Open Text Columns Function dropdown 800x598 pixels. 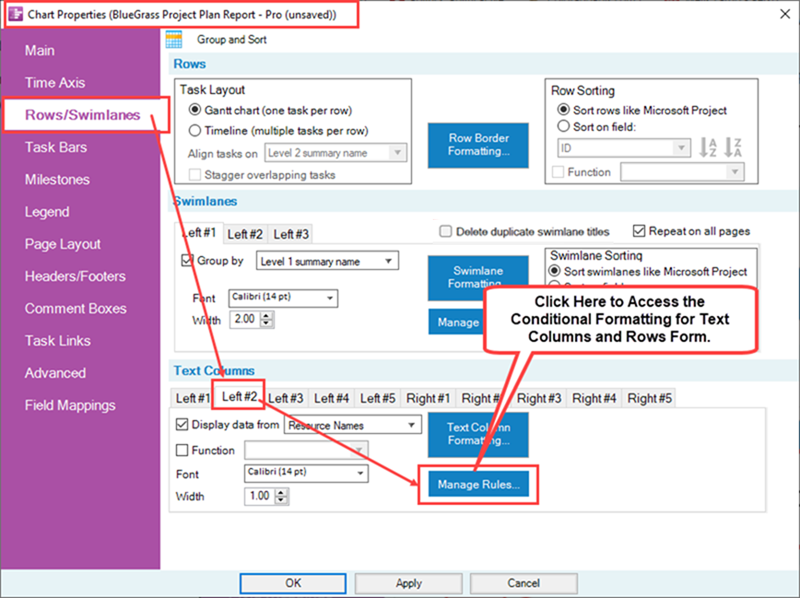point(306,450)
